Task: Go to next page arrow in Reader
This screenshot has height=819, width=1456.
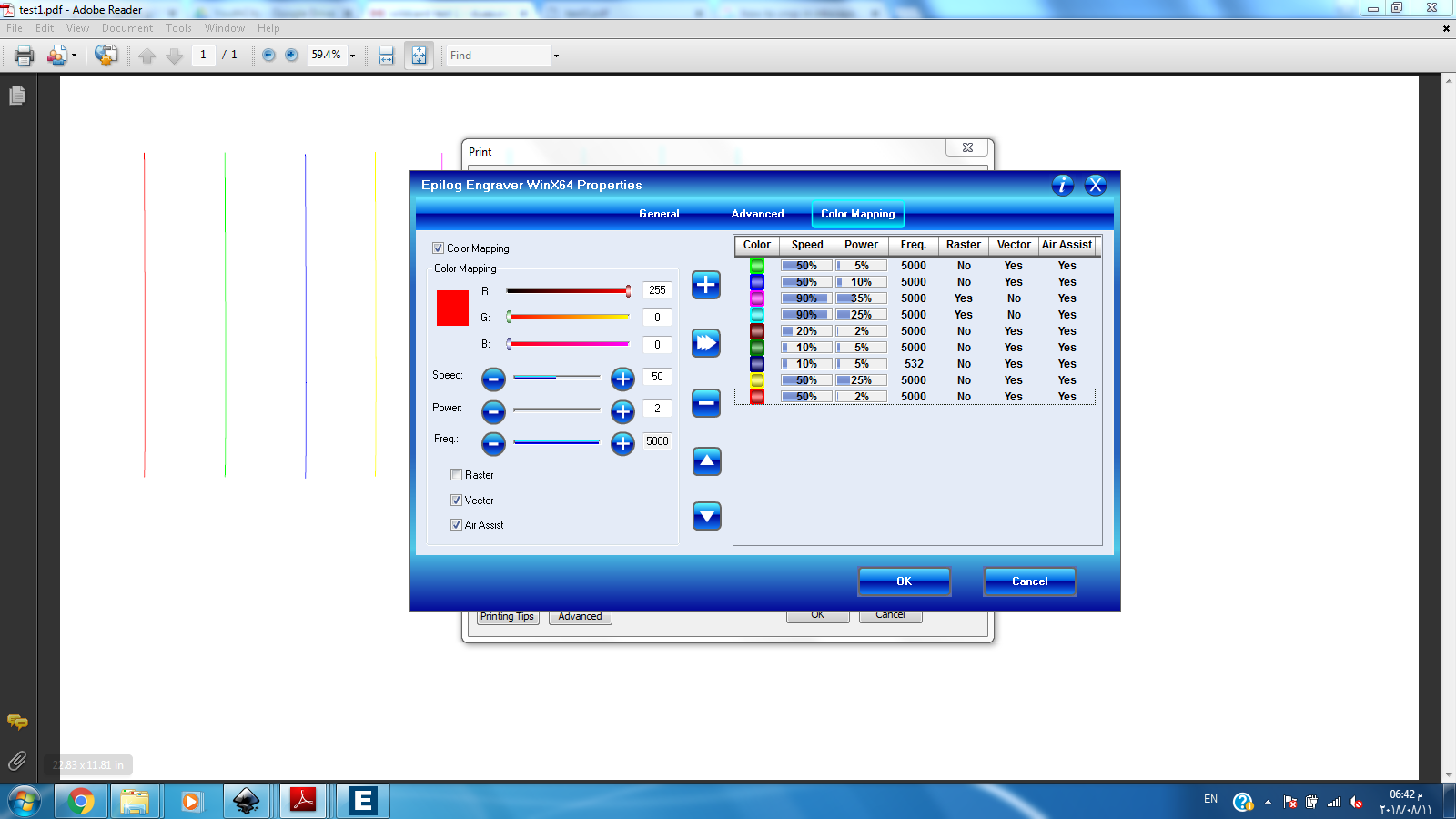Action: click(x=174, y=56)
